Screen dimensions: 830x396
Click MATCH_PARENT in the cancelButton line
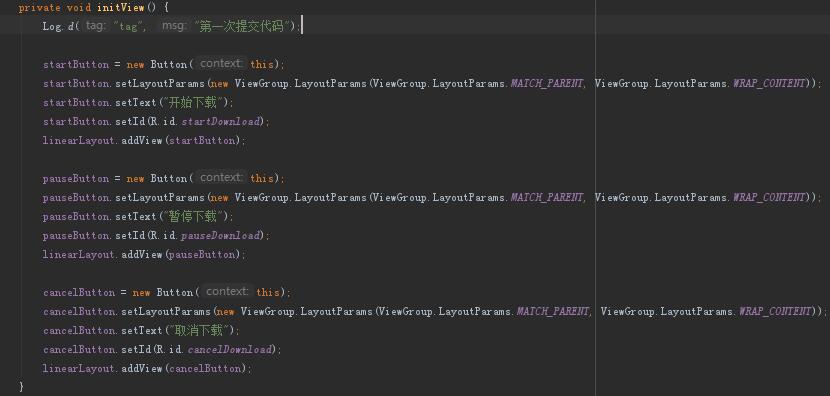tap(553, 311)
